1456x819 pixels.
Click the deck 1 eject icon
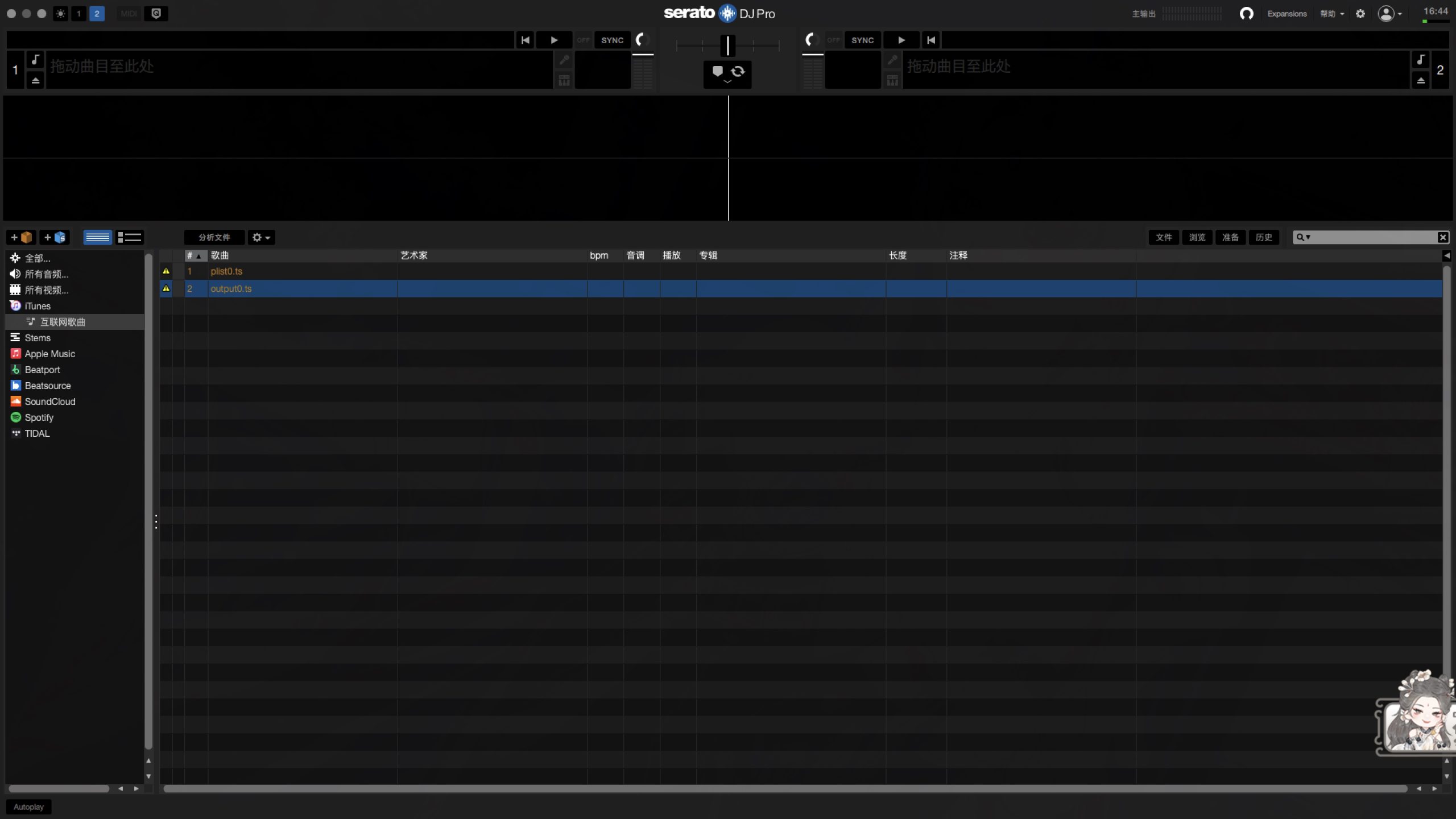coord(35,81)
